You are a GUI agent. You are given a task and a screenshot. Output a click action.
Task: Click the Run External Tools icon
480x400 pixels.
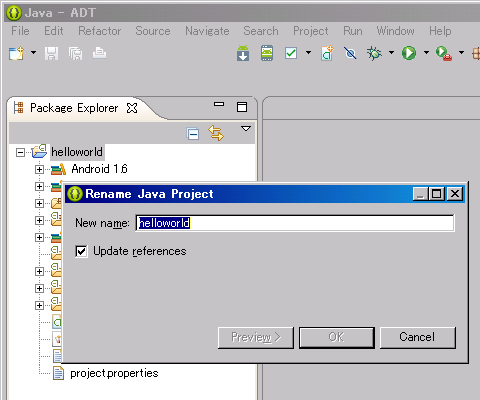pyautogui.click(x=444, y=53)
